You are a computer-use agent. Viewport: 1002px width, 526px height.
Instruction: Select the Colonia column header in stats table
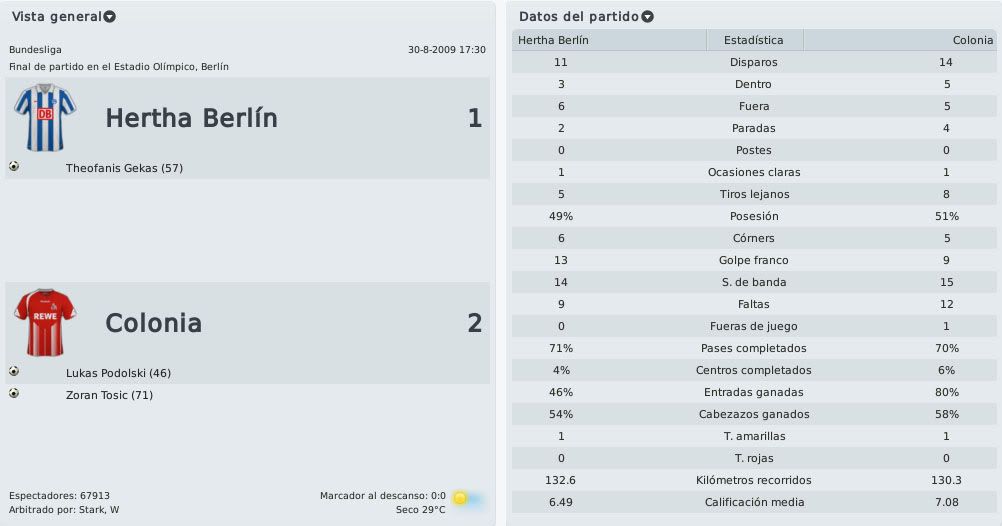[900, 40]
